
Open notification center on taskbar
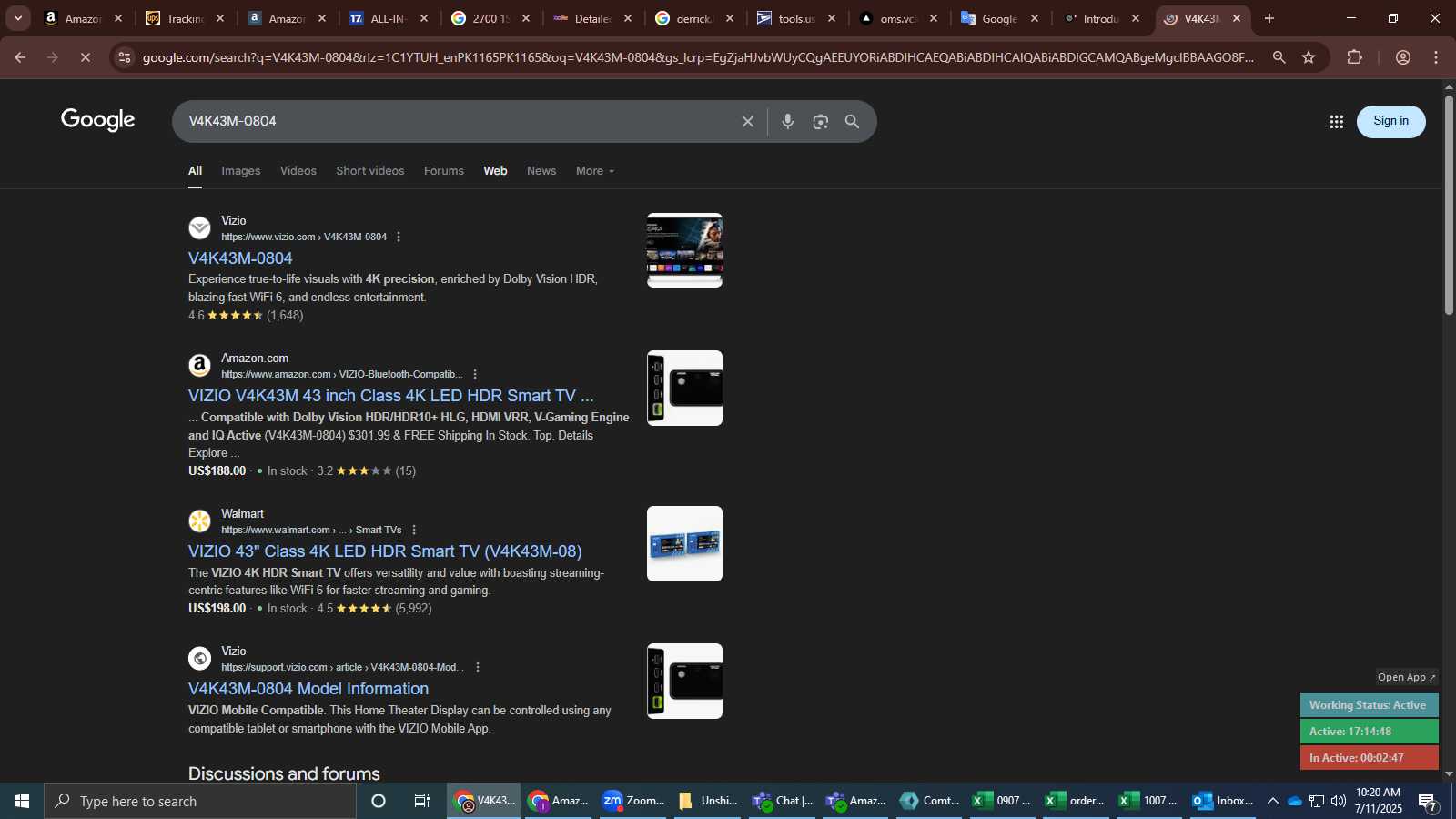[1428, 801]
